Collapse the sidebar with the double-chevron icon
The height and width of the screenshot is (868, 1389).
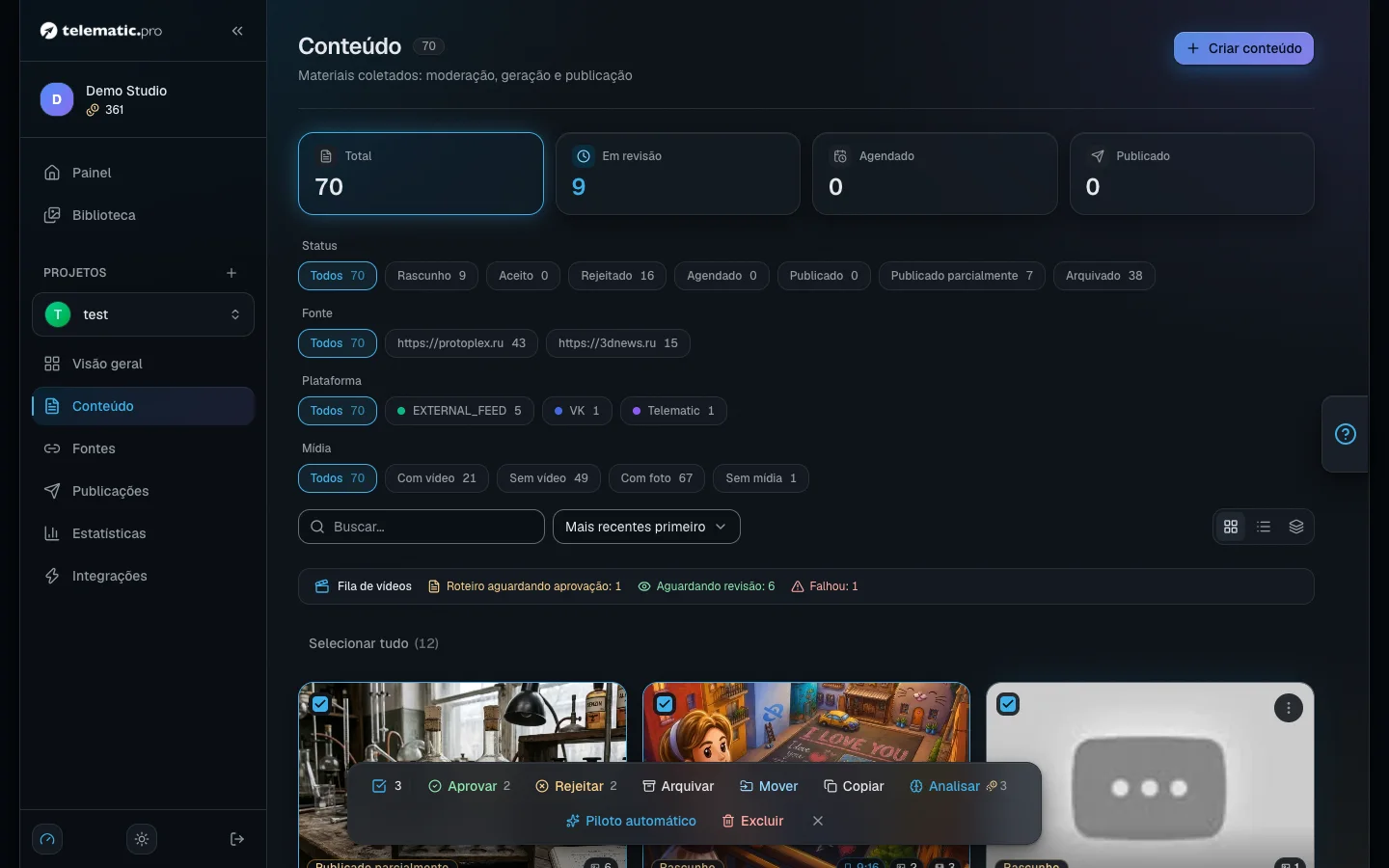[x=237, y=31]
